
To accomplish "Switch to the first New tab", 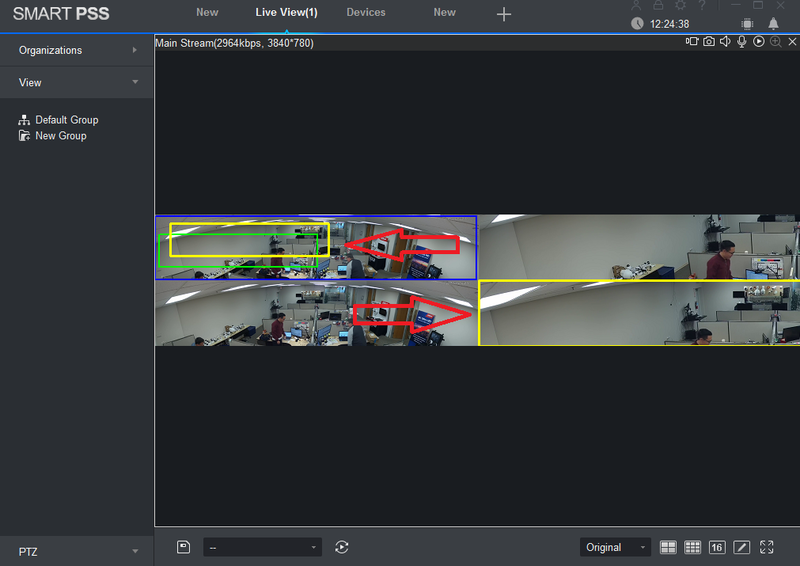I will pos(207,12).
